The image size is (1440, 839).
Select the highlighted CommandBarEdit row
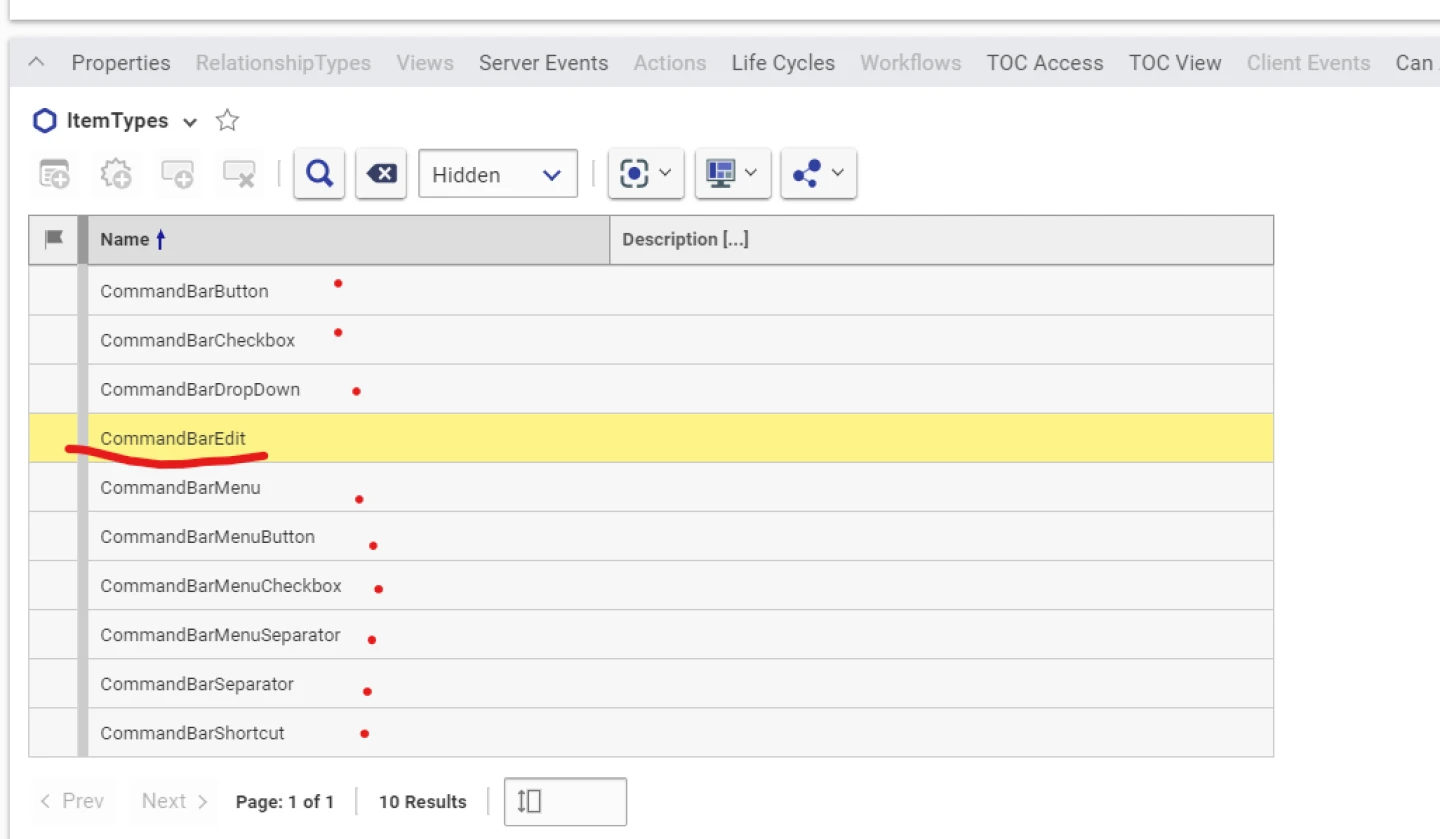click(x=651, y=438)
